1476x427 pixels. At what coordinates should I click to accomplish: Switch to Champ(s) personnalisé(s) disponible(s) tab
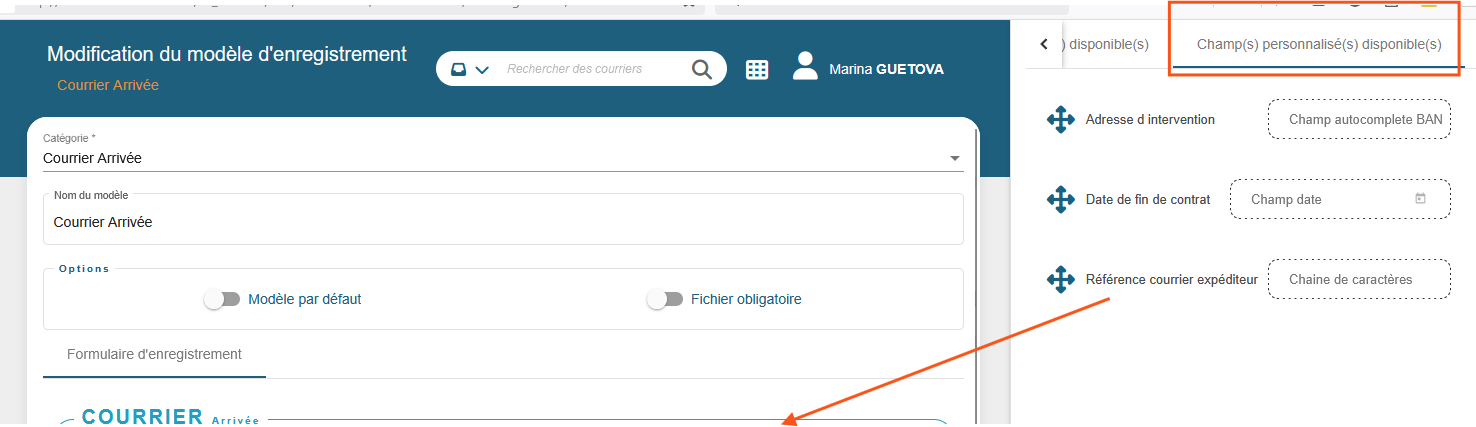point(1318,45)
